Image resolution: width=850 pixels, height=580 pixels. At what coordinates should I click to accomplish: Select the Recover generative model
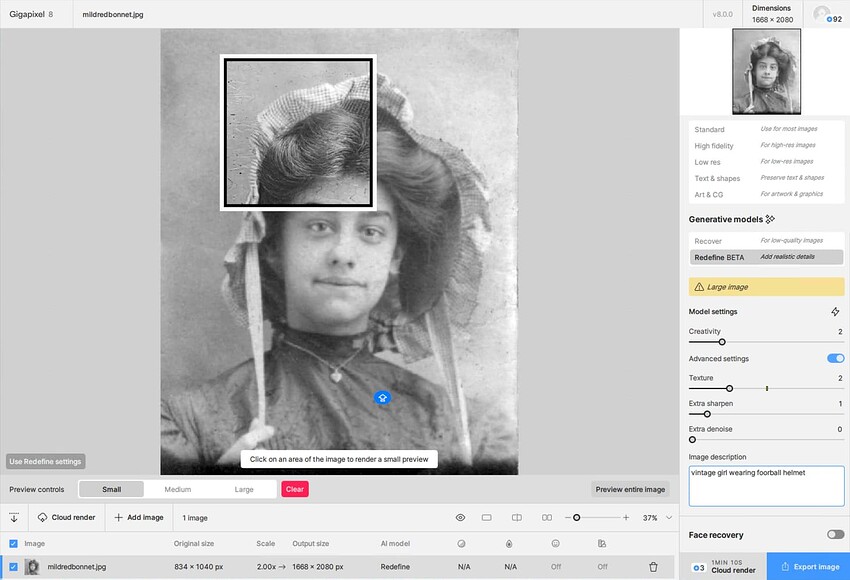(766, 241)
